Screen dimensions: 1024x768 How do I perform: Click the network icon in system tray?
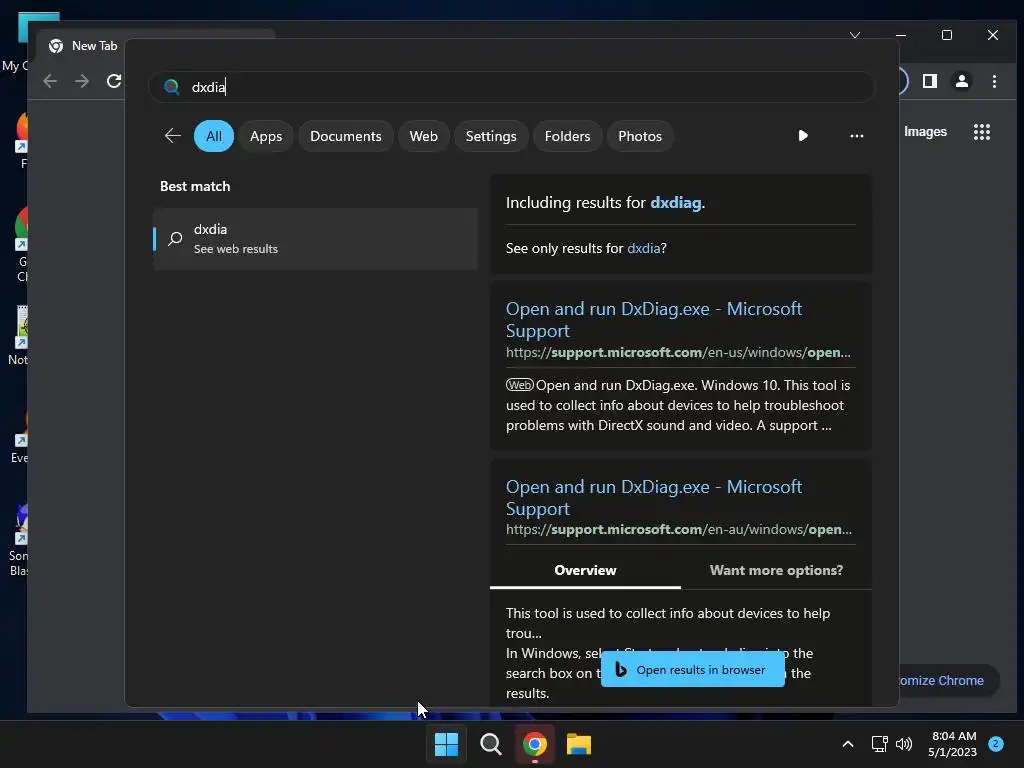(x=880, y=744)
